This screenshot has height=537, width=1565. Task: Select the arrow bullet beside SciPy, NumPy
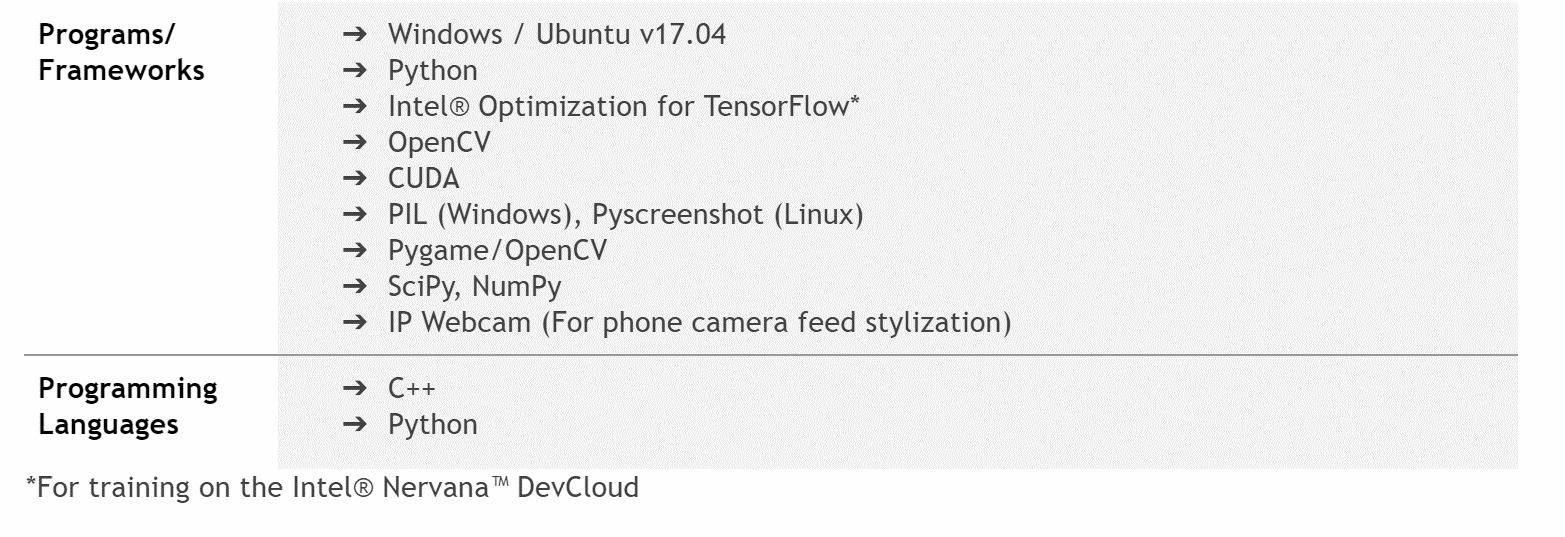pyautogui.click(x=356, y=287)
